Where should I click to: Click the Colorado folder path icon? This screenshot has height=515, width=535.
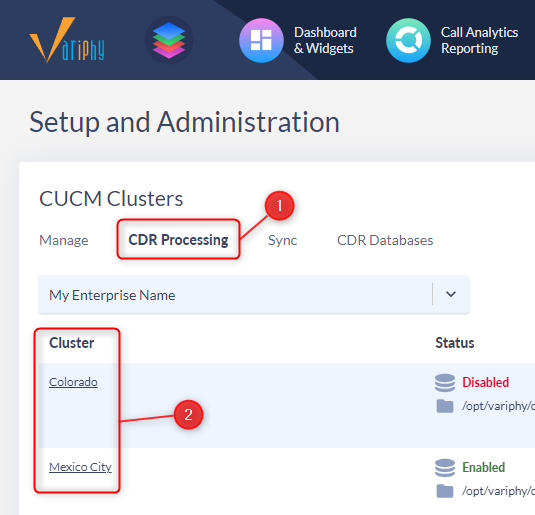click(x=445, y=406)
